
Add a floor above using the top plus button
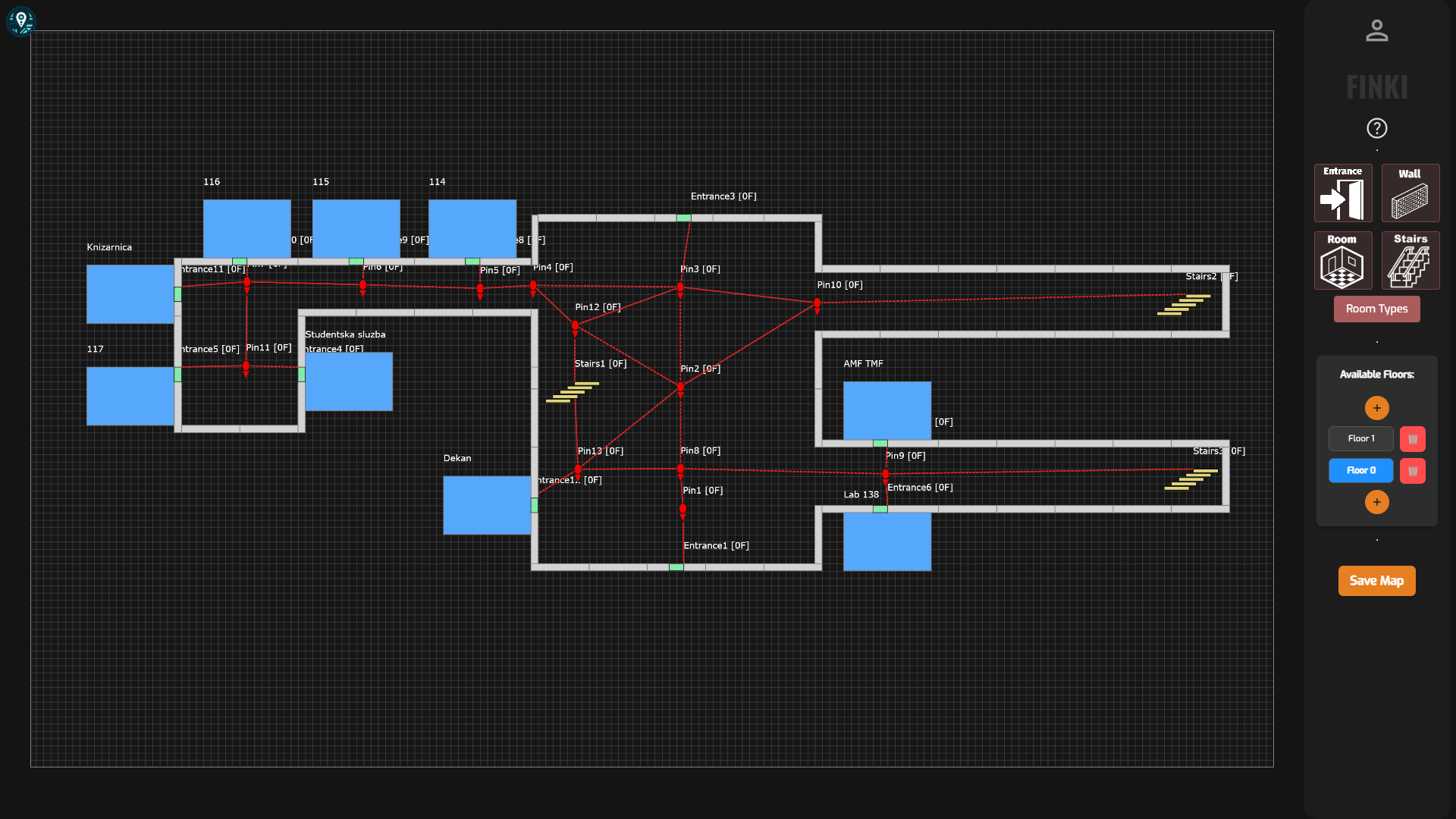[1376, 408]
